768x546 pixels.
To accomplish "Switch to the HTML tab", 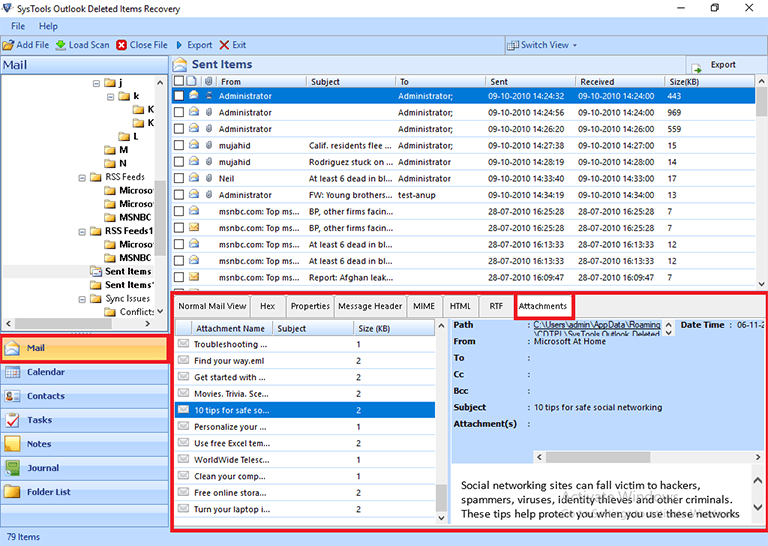I will point(460,306).
